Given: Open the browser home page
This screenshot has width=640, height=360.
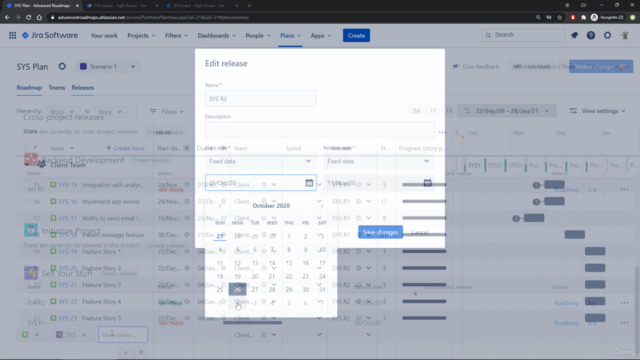Looking at the screenshot, I should pos(39,18).
